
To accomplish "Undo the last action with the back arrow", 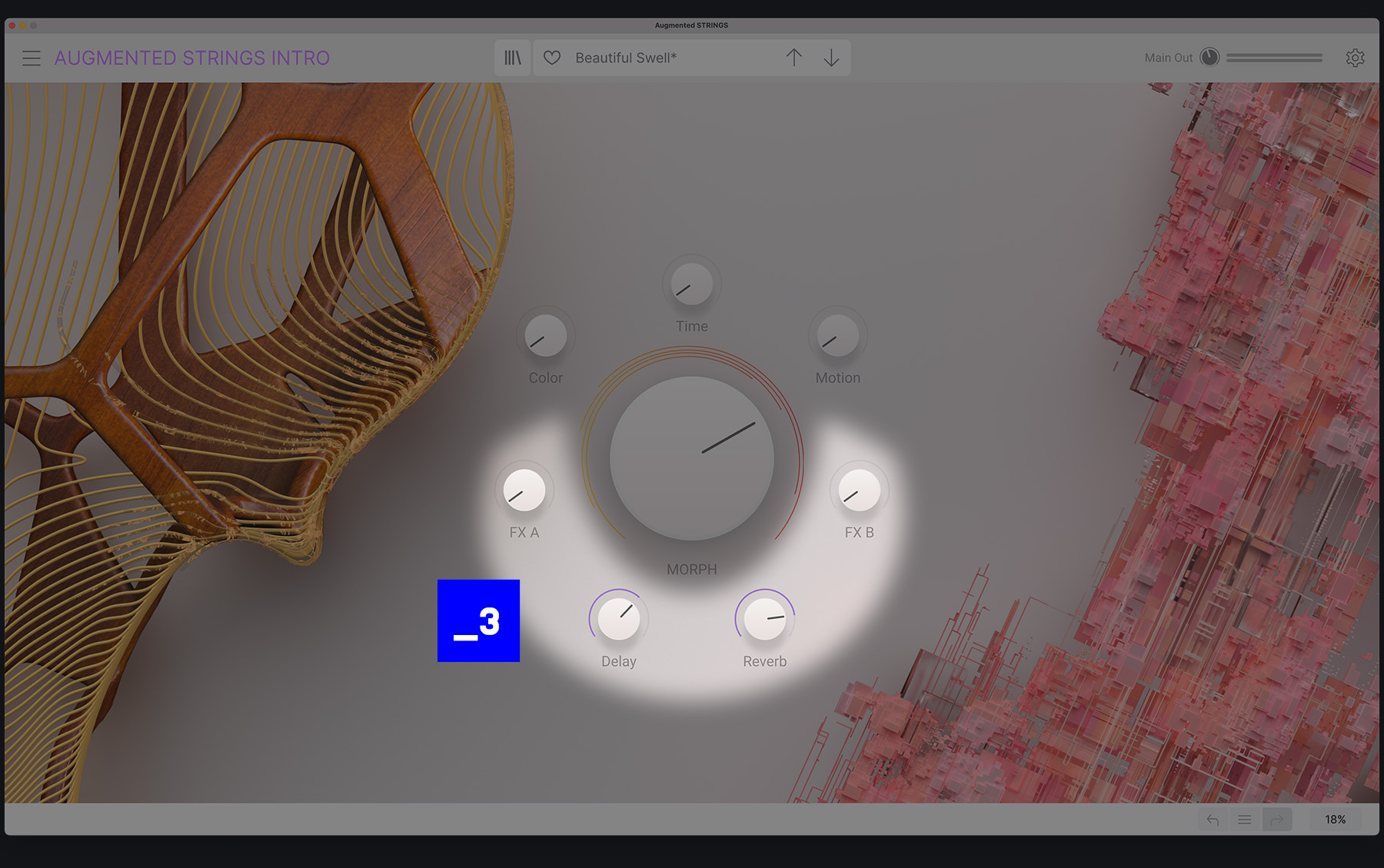I will 1213,820.
